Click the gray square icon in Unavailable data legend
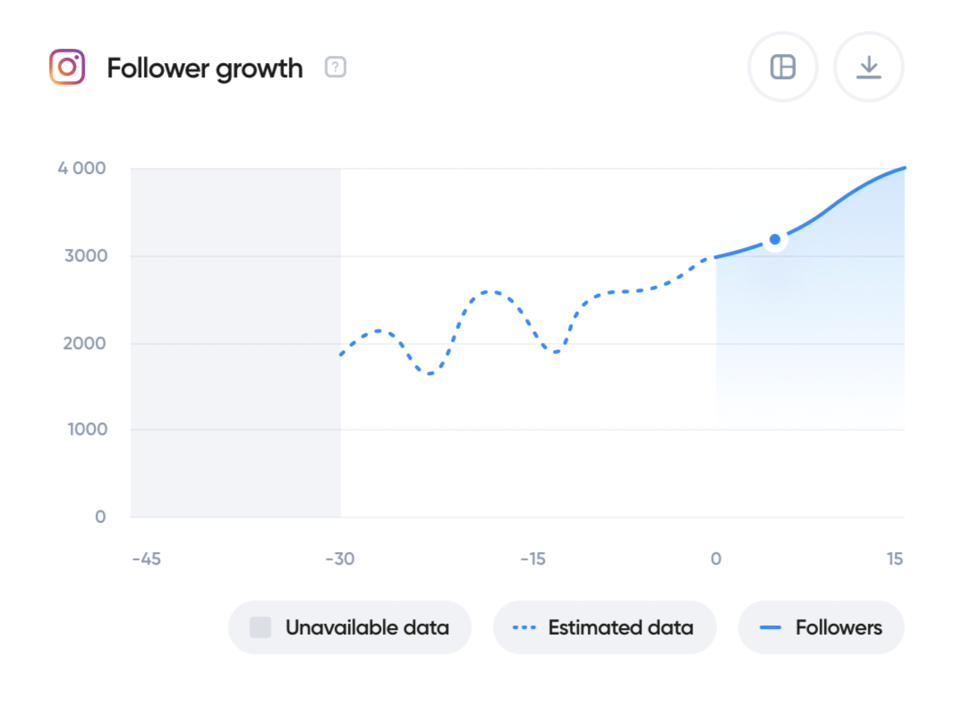954x704 pixels. tap(260, 627)
